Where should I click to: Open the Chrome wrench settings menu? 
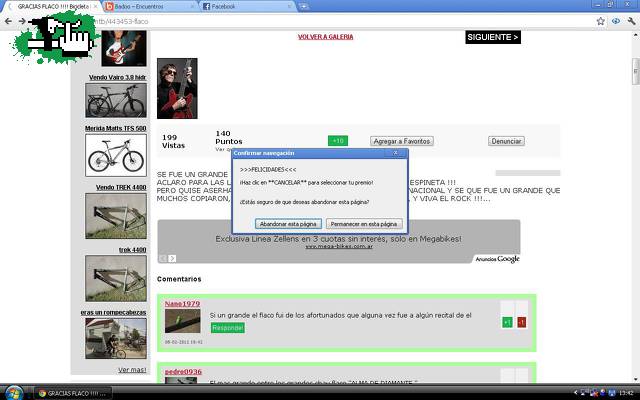coord(630,21)
